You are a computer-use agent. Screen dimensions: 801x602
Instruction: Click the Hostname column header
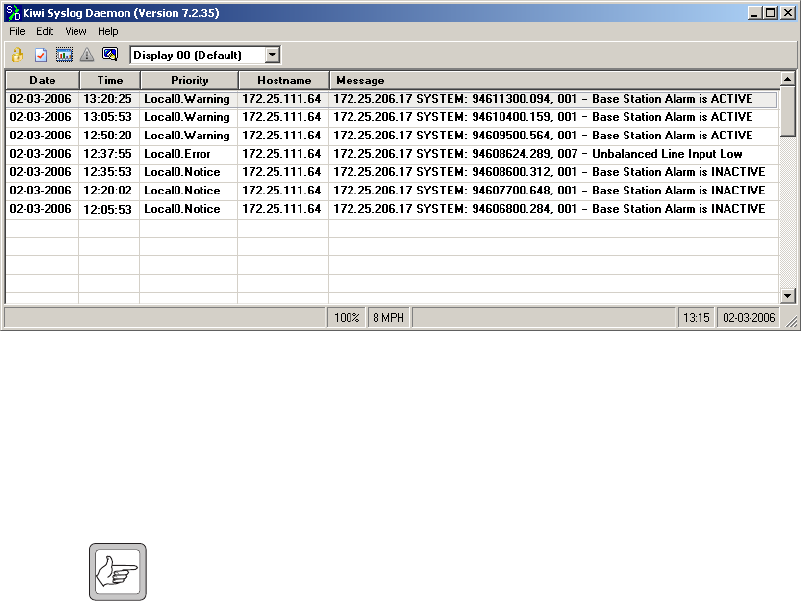click(284, 80)
